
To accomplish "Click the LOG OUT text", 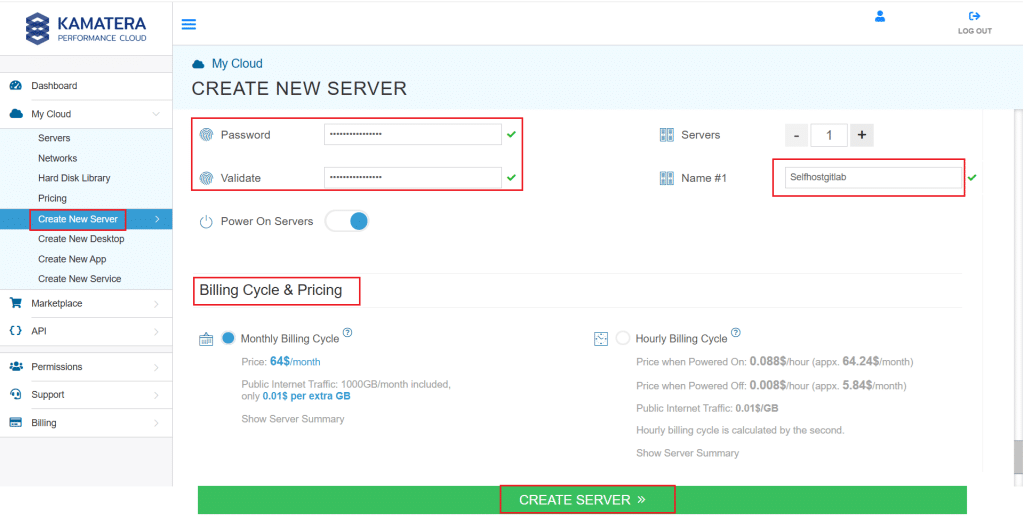I will pyautogui.click(x=974, y=31).
